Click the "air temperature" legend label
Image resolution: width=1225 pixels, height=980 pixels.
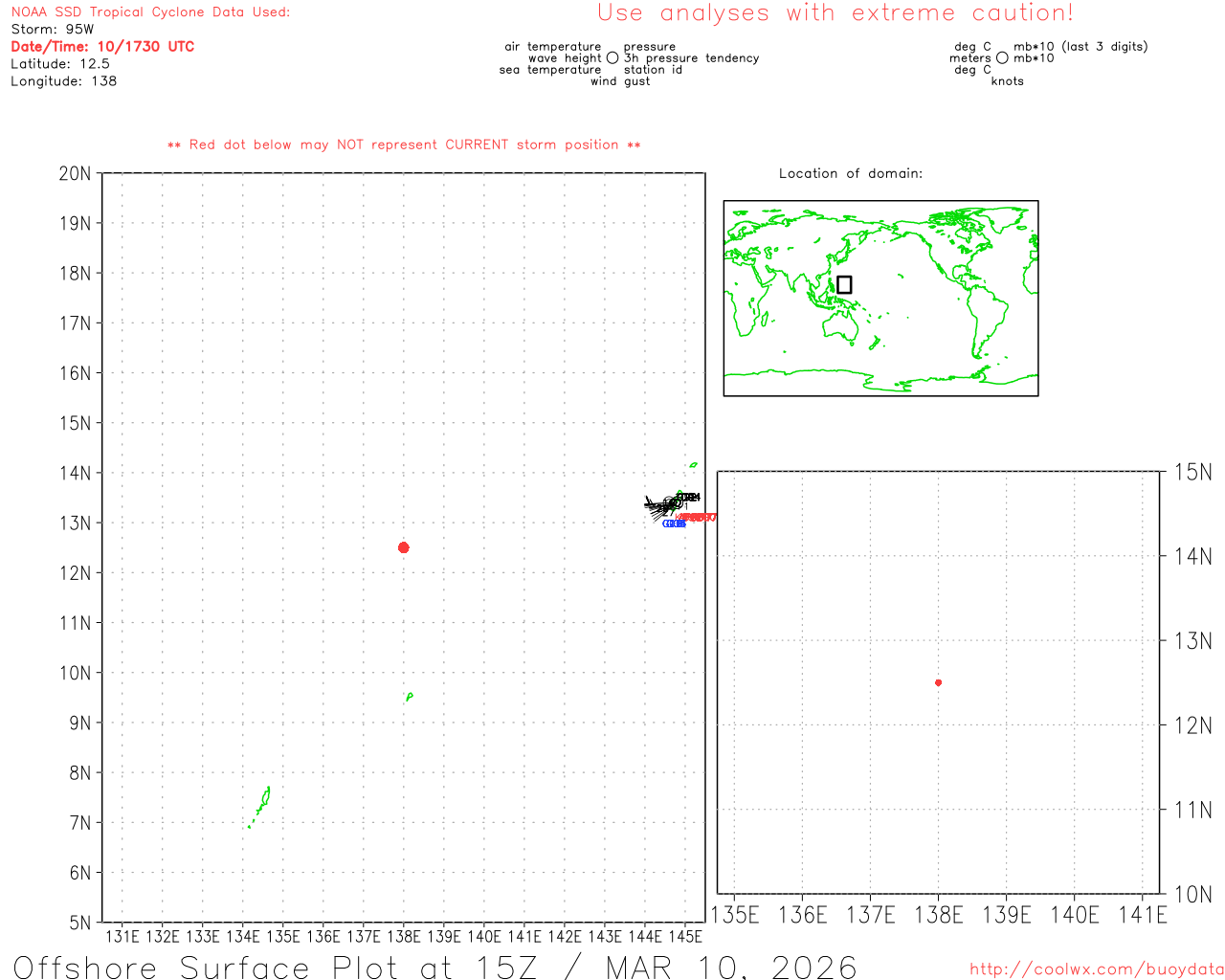[x=553, y=46]
